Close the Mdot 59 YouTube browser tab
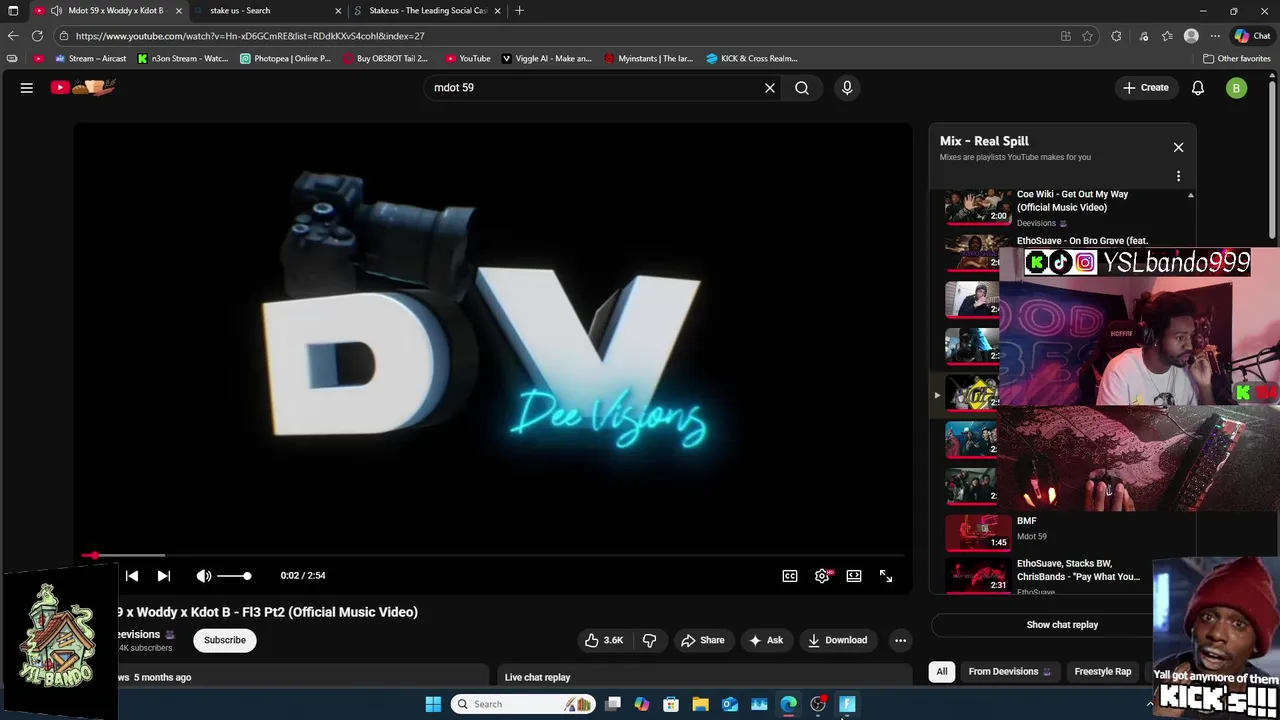 [x=179, y=11]
